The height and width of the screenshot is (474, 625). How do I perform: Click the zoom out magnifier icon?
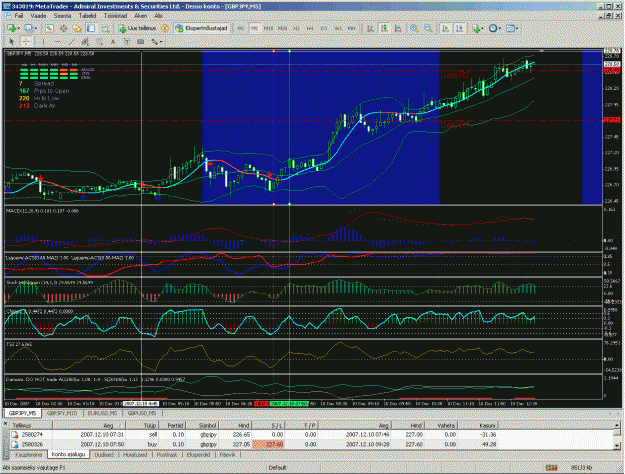click(x=428, y=28)
